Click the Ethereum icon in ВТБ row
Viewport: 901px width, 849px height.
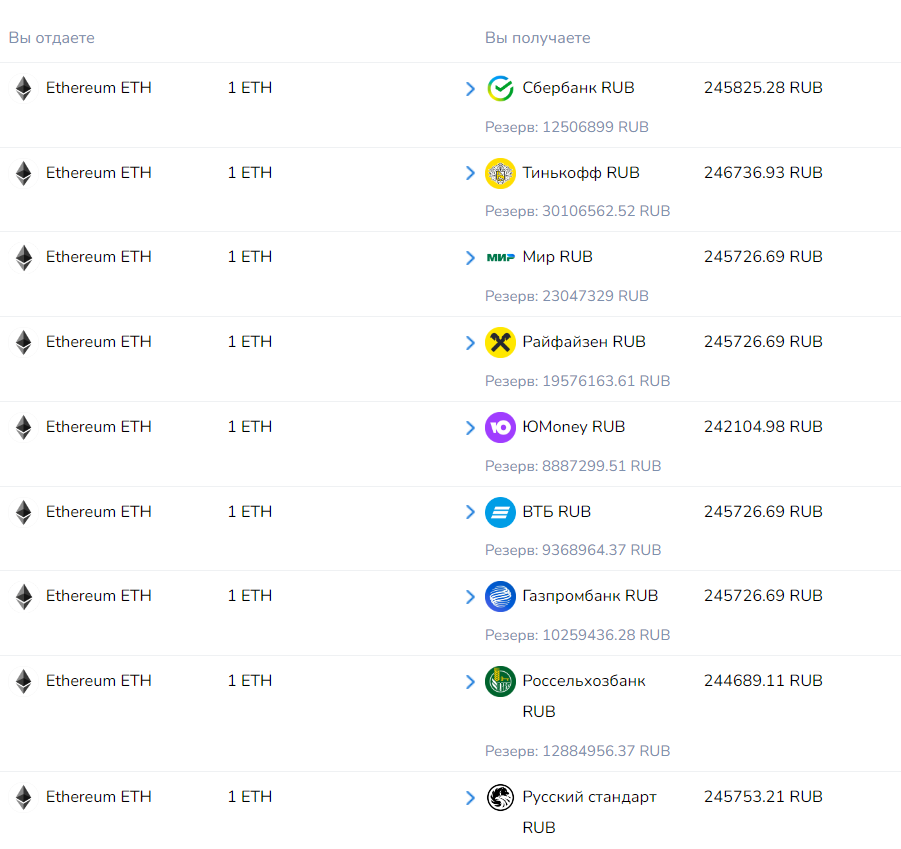(24, 512)
